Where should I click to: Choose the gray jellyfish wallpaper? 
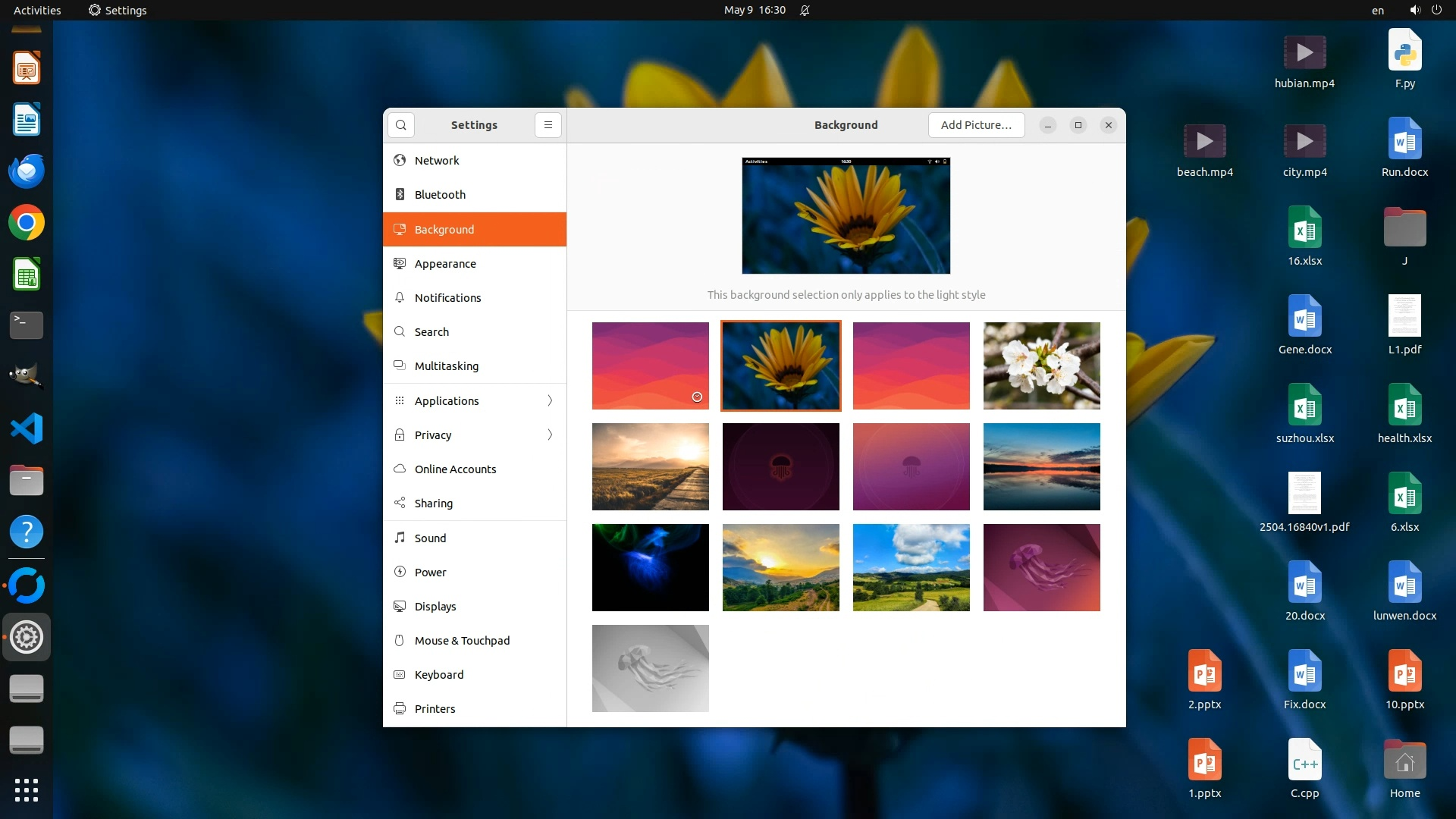650,668
